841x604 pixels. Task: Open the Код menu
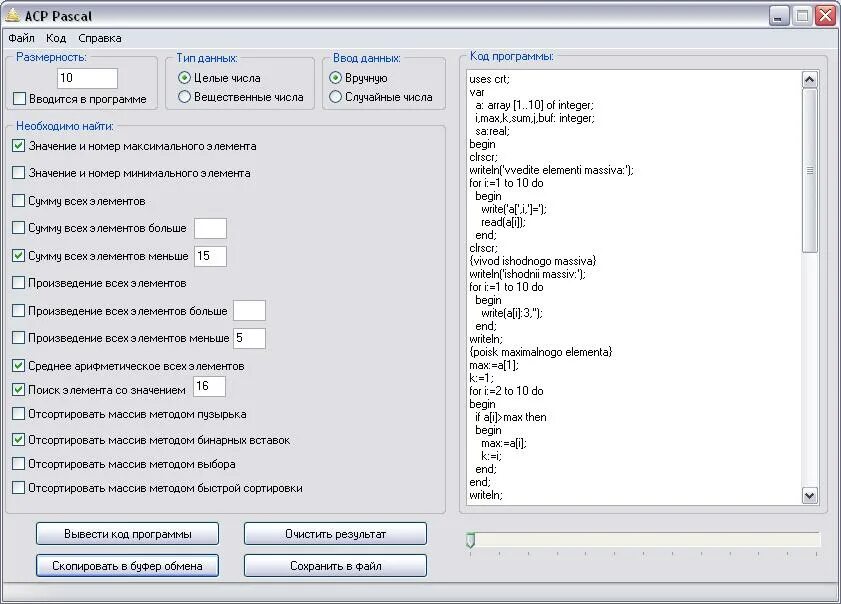click(x=56, y=38)
